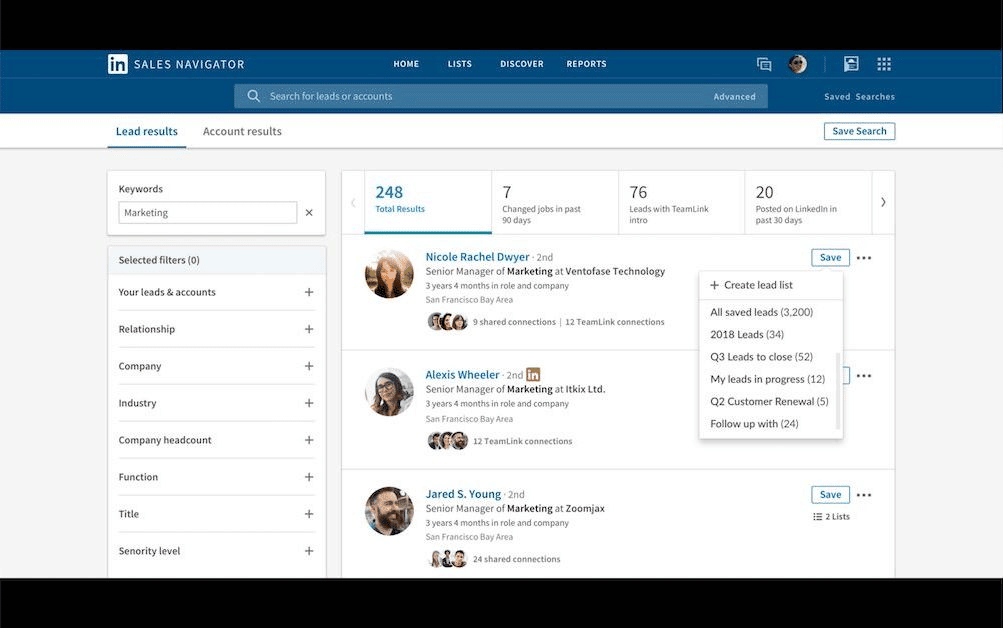
Task: Click 24 shared connections link
Action: click(516, 560)
